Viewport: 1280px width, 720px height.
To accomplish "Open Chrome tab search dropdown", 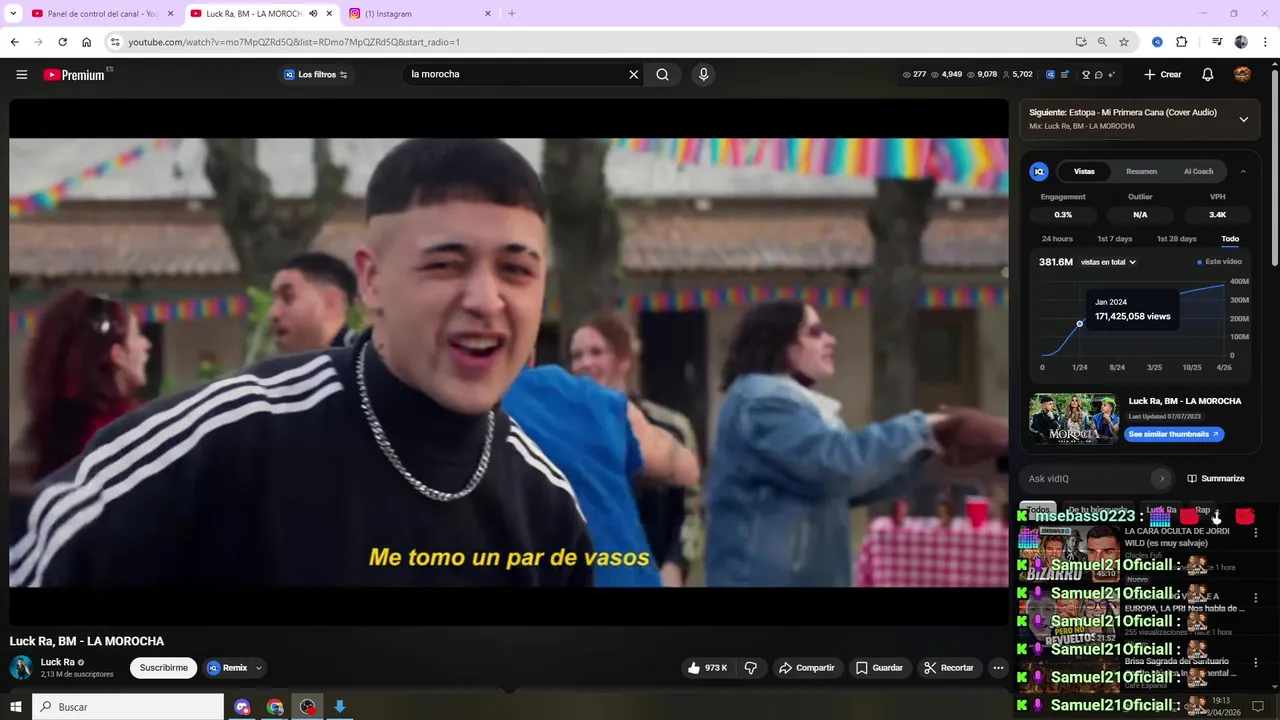I will click(13, 14).
